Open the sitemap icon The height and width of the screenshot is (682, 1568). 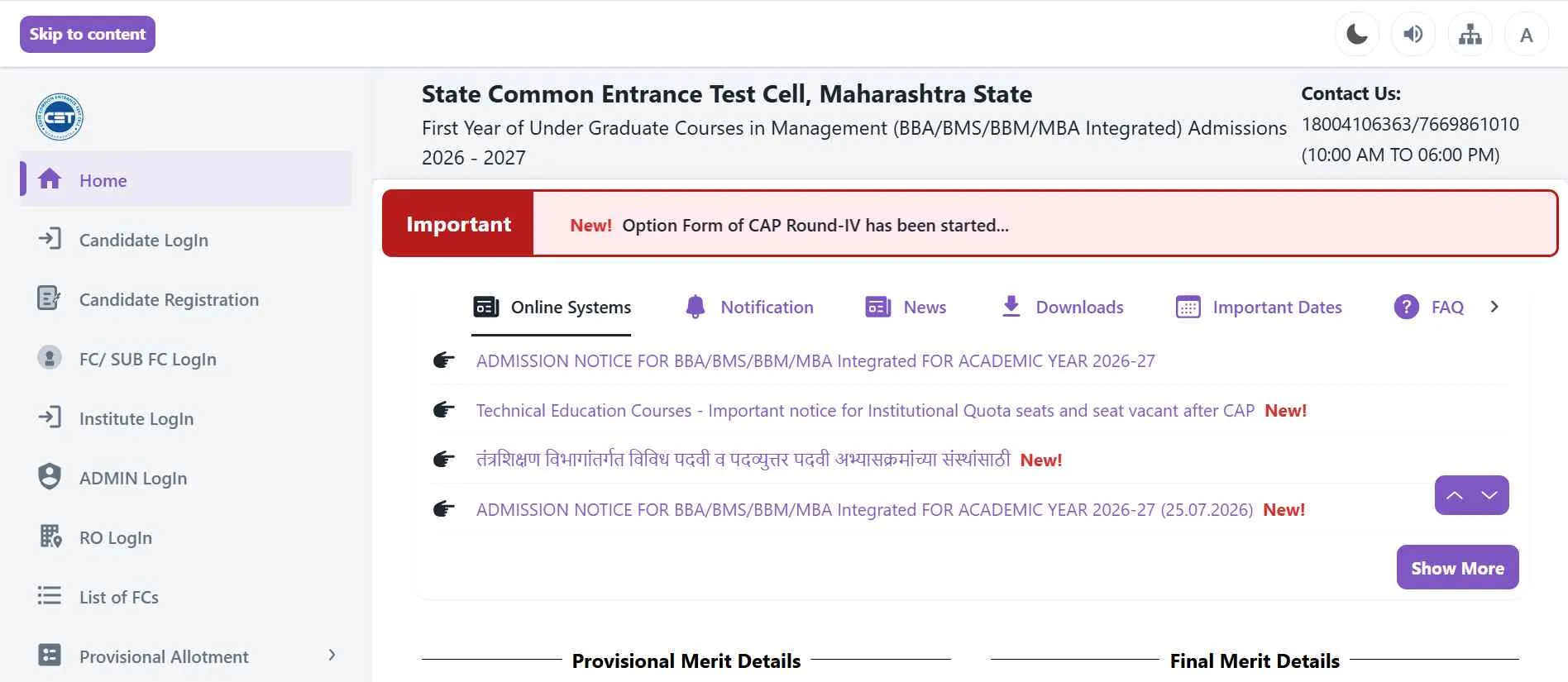click(1470, 35)
